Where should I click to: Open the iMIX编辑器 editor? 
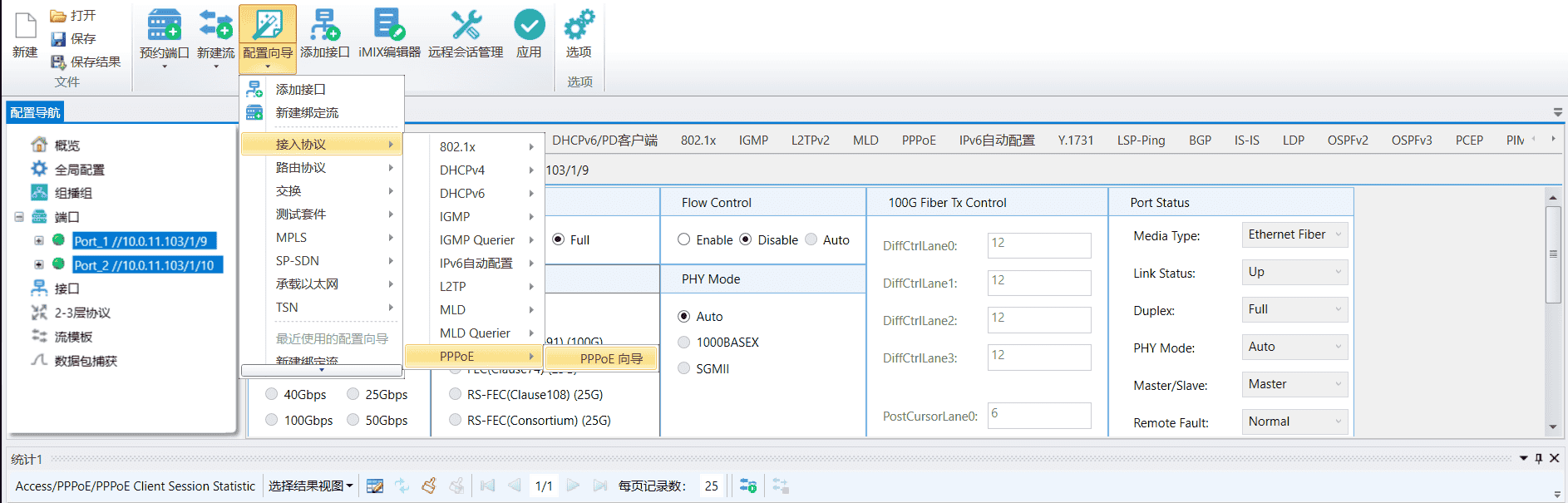click(389, 27)
